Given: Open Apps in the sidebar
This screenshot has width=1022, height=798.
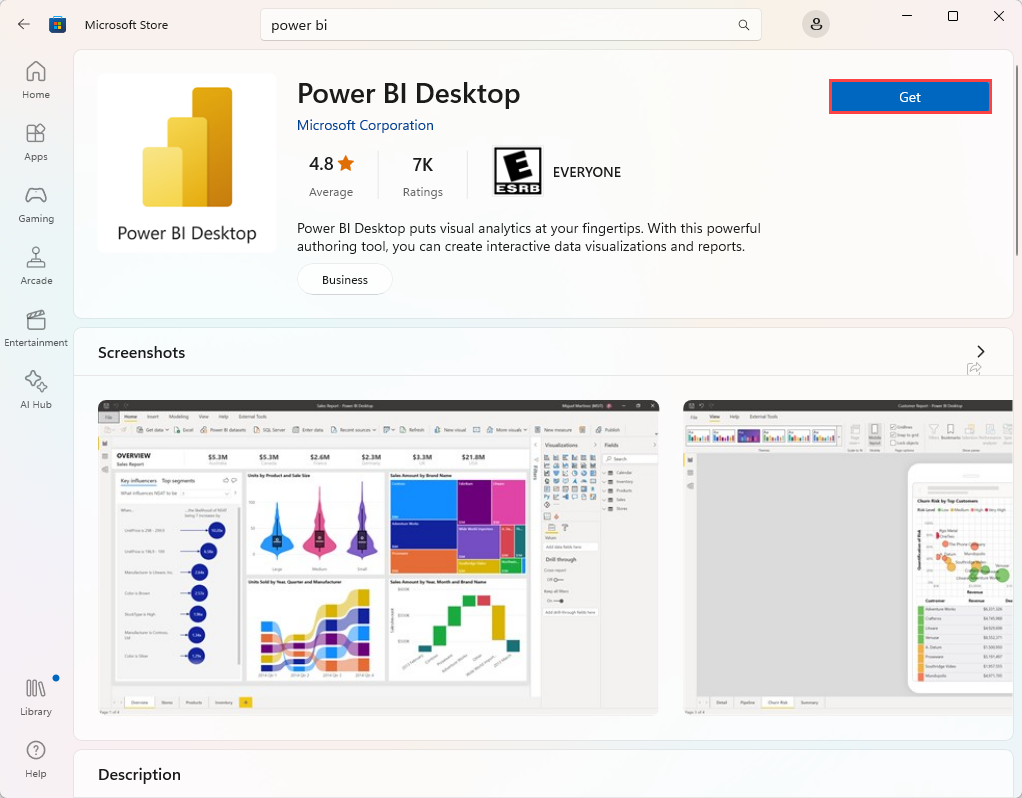Looking at the screenshot, I should (36, 142).
